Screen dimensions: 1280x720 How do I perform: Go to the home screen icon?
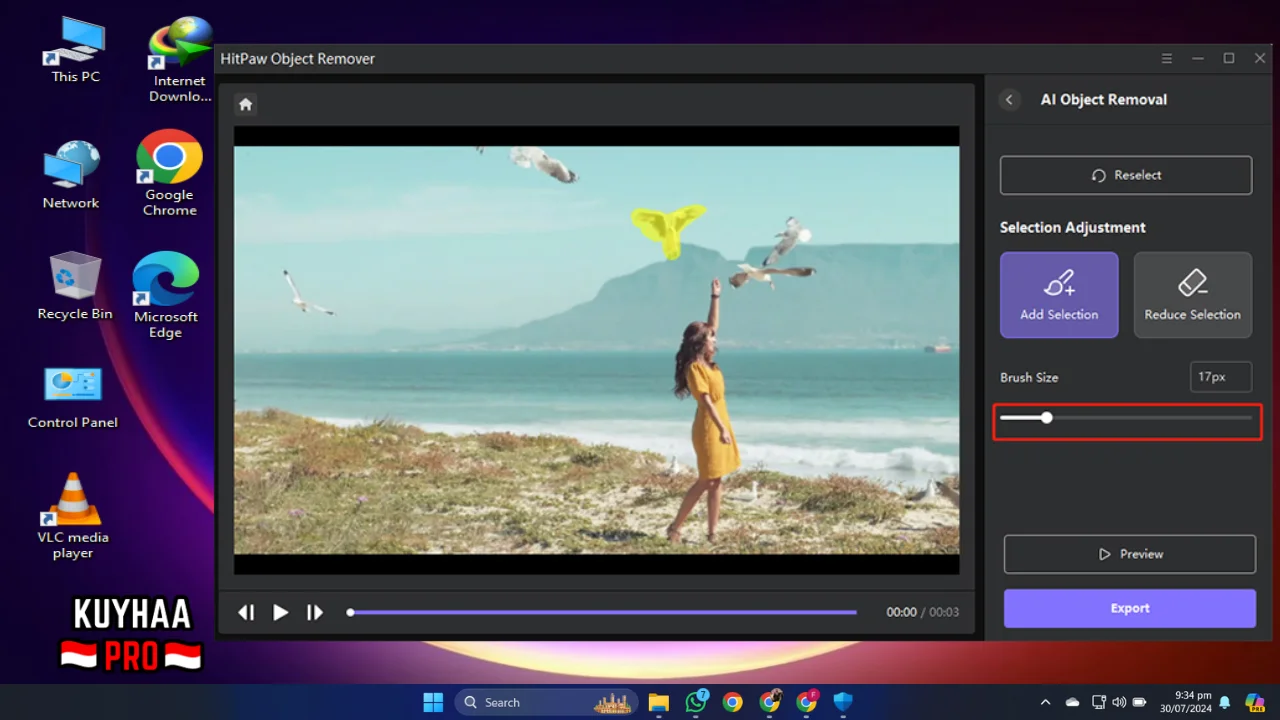[x=246, y=104]
